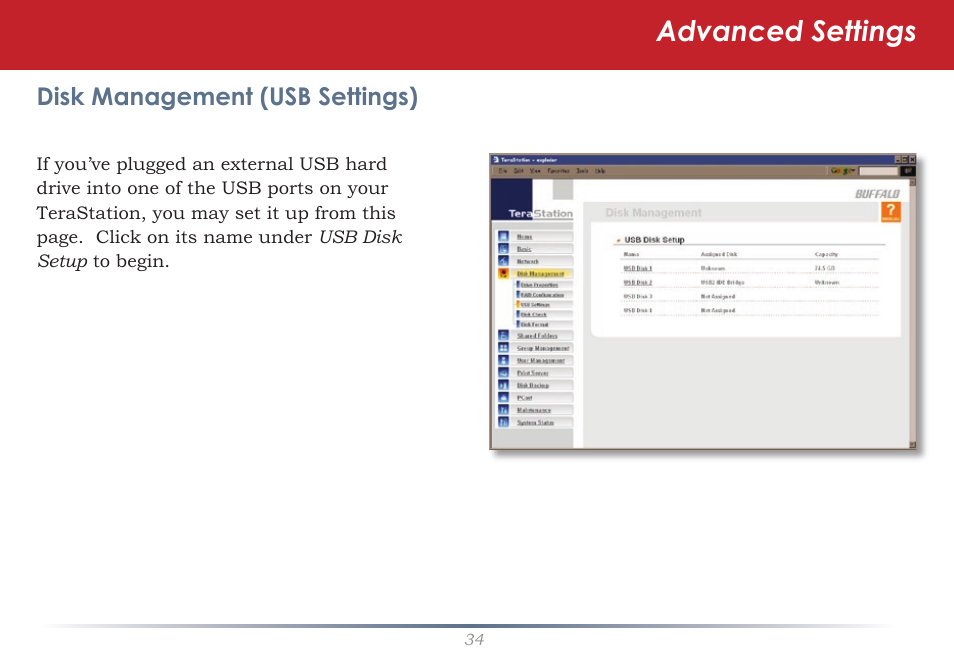Close the TeraStation browser window
This screenshot has width=954, height=661.
[x=911, y=159]
